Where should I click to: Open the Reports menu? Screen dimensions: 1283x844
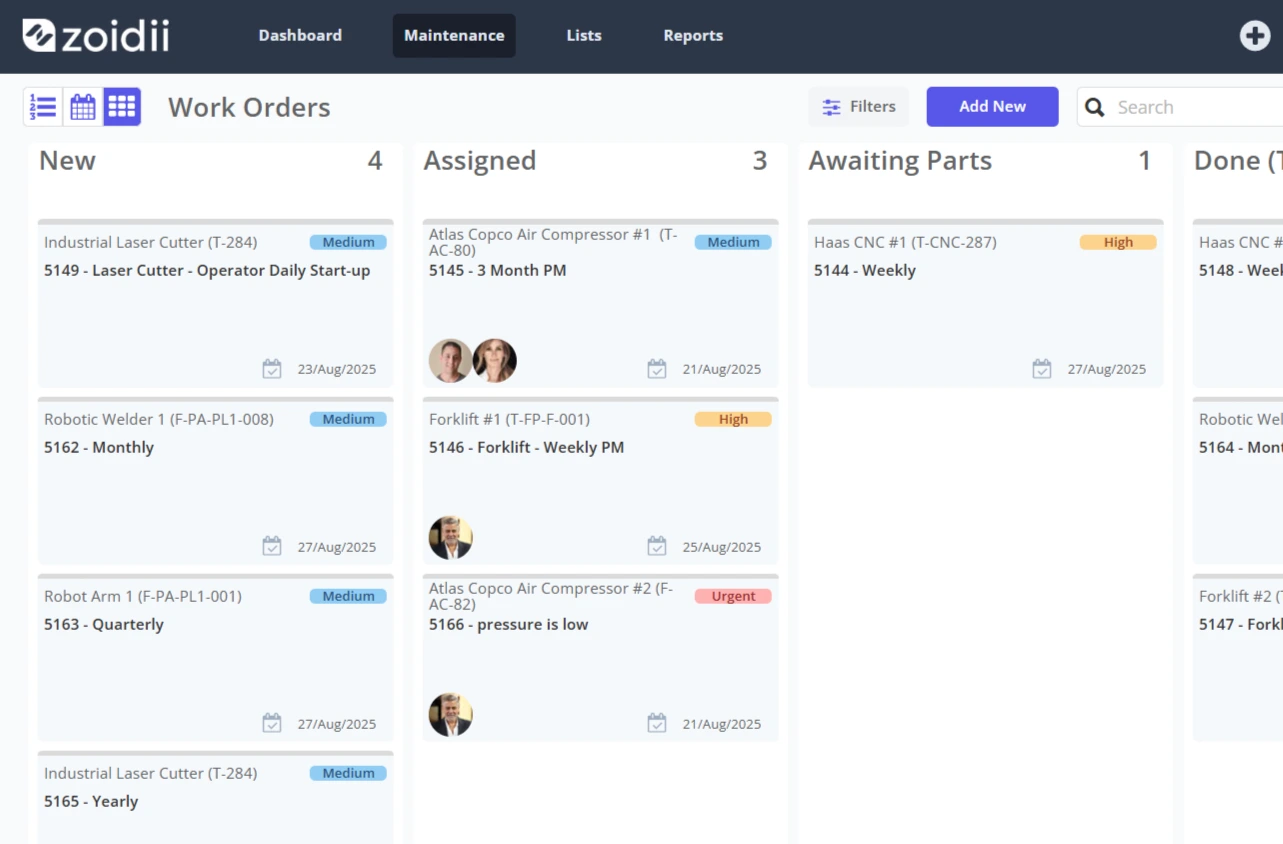point(693,35)
